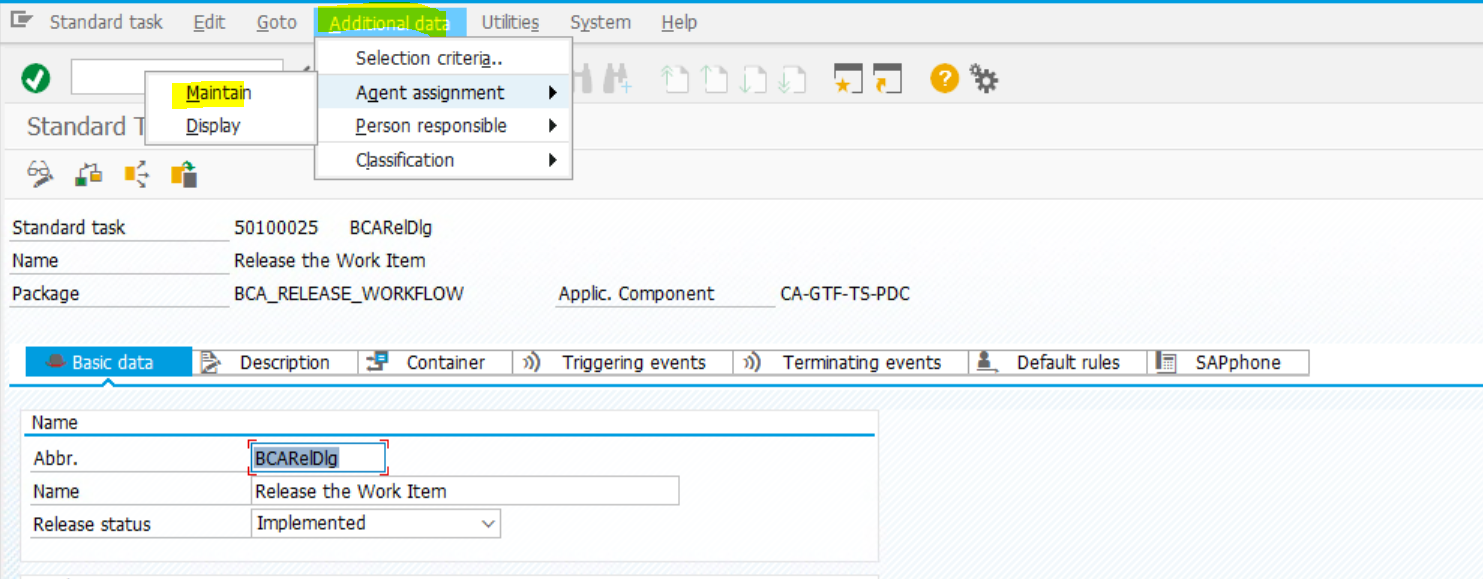The height and width of the screenshot is (579, 1483).
Task: Click the yellow question mark help icon
Action: [x=944, y=78]
